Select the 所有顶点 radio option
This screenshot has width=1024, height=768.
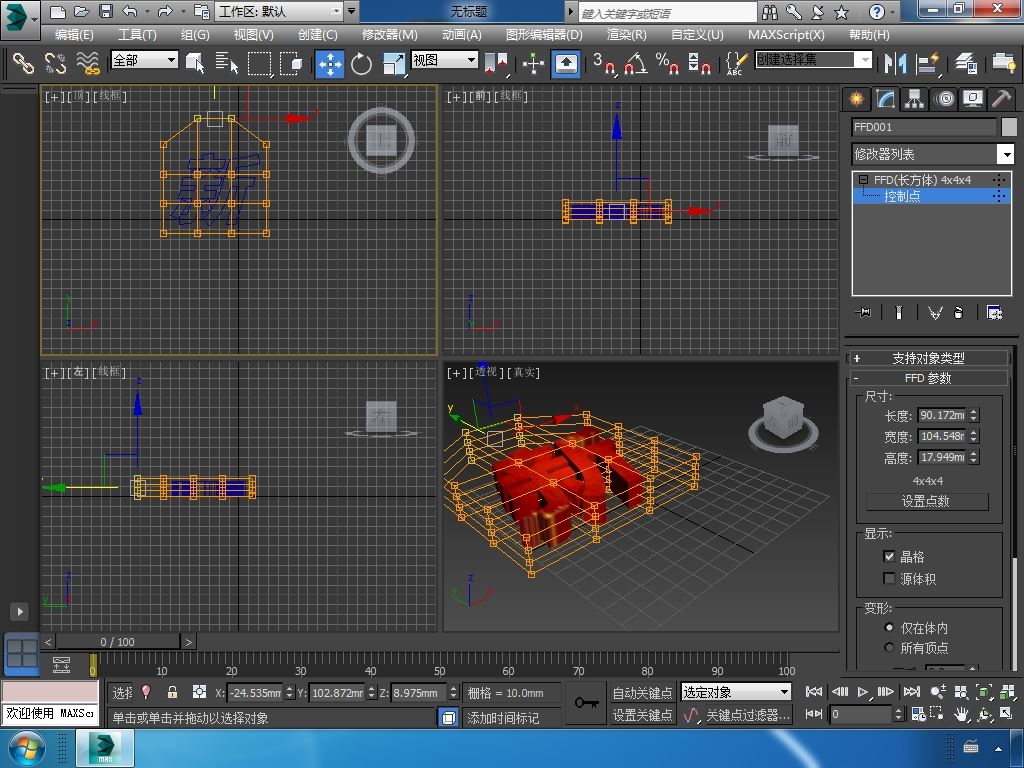[x=889, y=648]
